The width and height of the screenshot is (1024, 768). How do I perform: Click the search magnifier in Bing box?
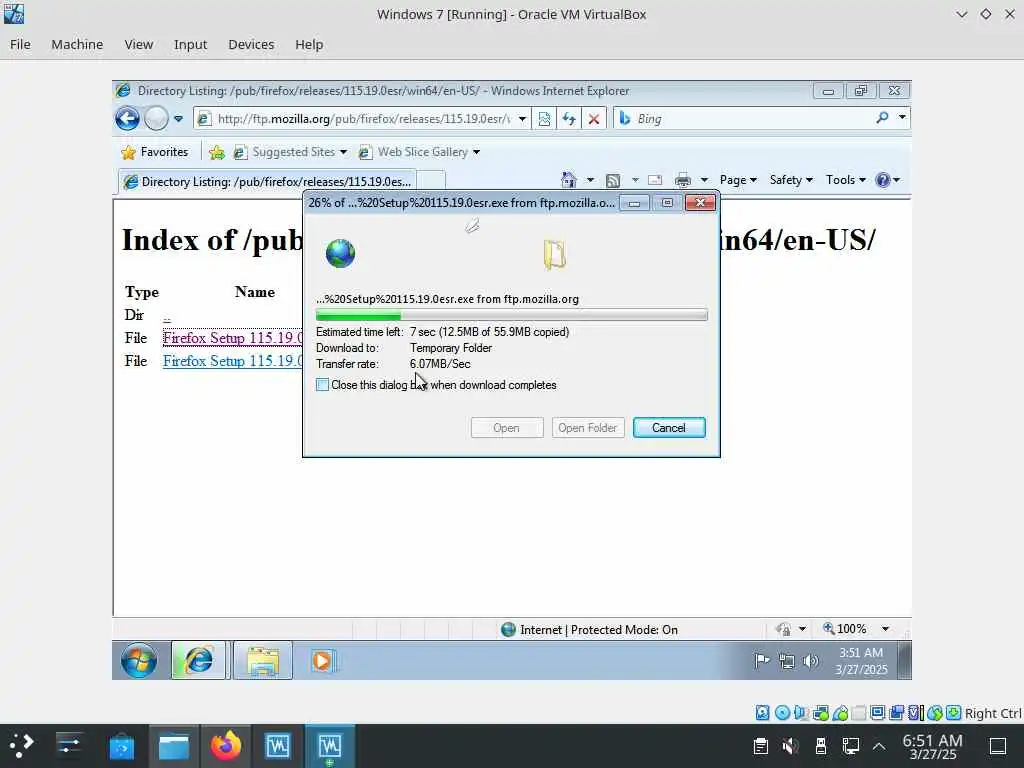(882, 118)
